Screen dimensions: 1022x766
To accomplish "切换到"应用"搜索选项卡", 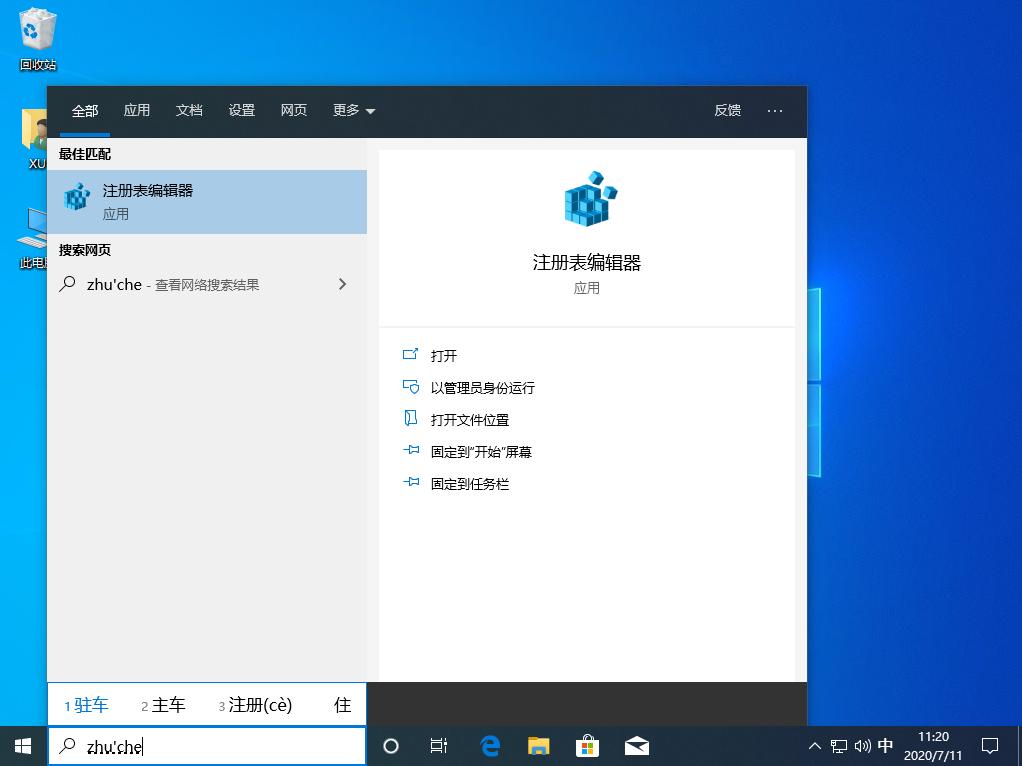I will pyautogui.click(x=137, y=111).
